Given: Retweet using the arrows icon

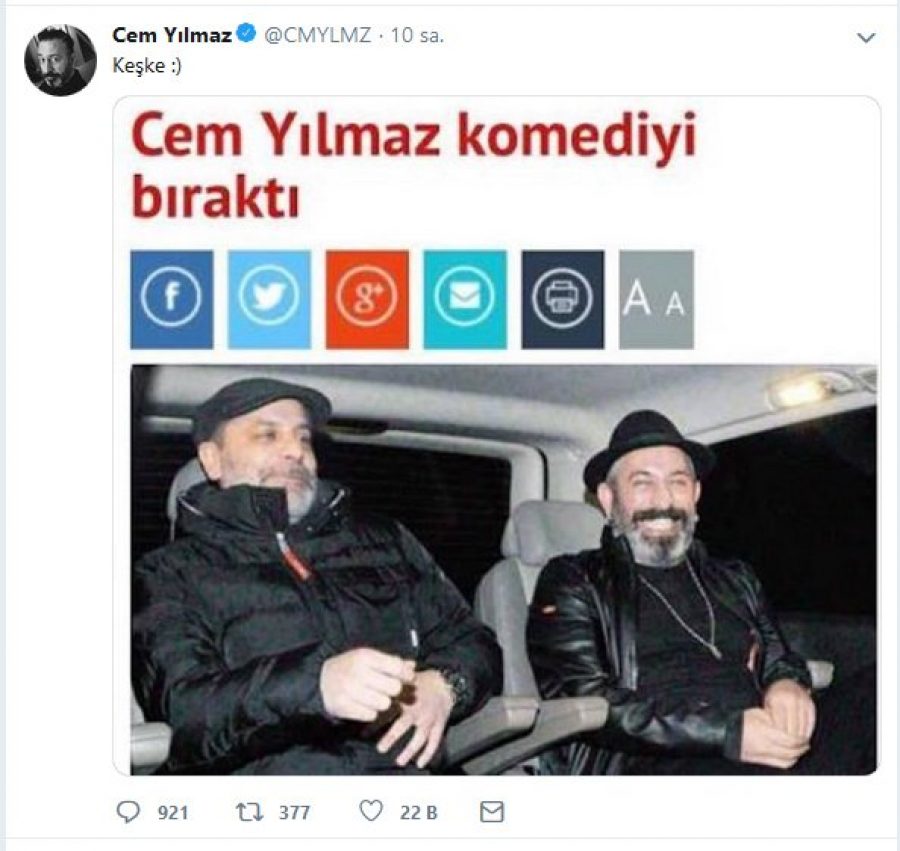Looking at the screenshot, I should coord(250,812).
